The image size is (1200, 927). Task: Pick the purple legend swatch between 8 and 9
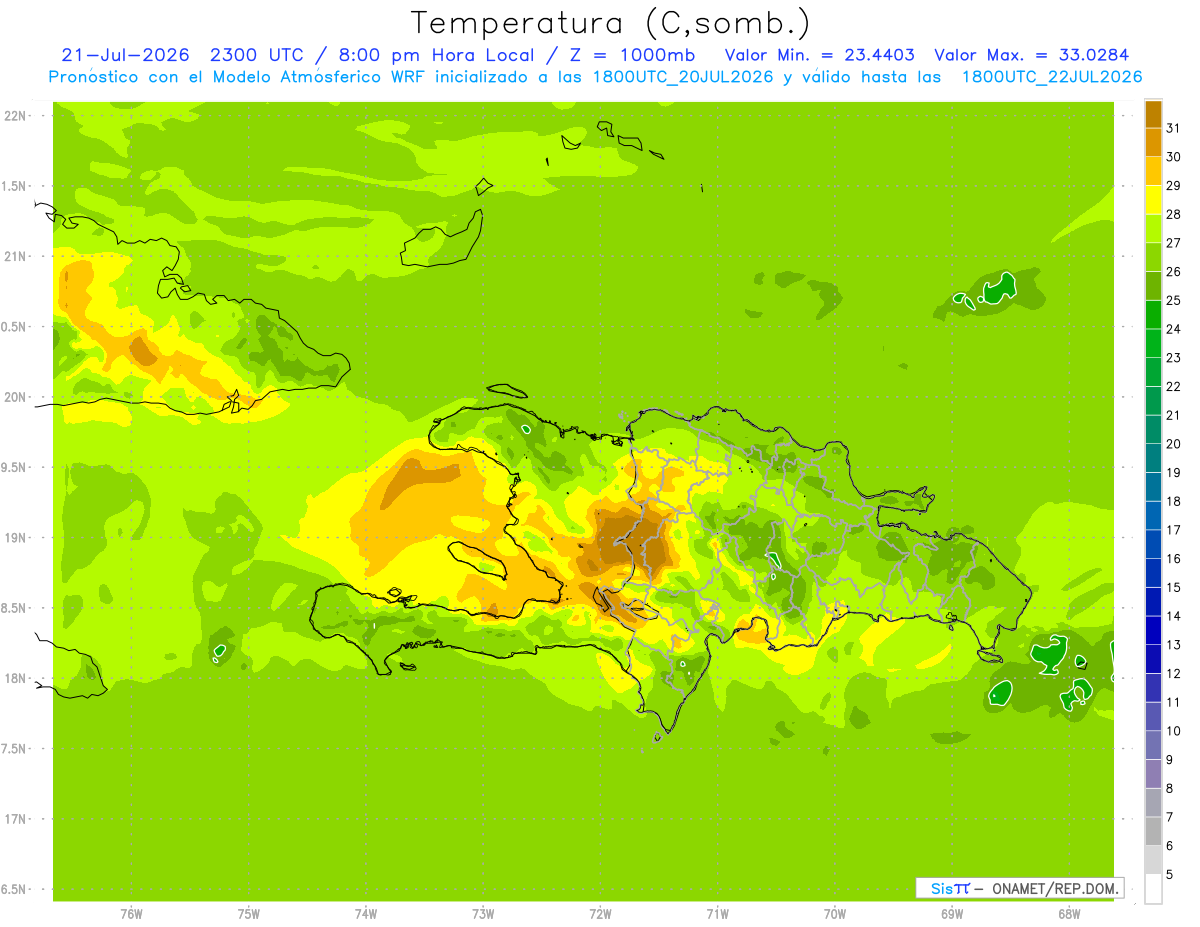coord(1153,774)
